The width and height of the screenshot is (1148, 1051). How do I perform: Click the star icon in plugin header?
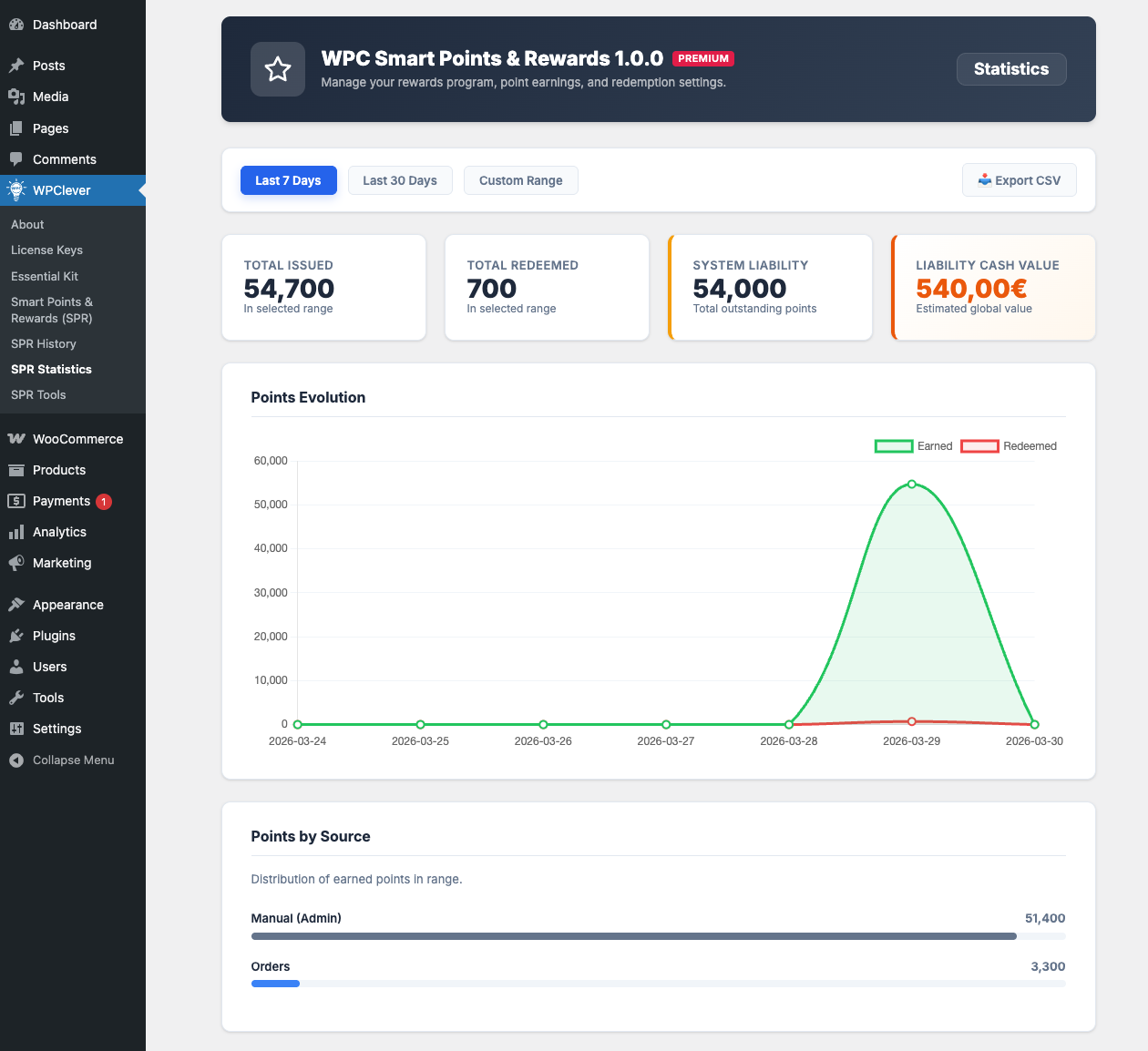pyautogui.click(x=278, y=69)
